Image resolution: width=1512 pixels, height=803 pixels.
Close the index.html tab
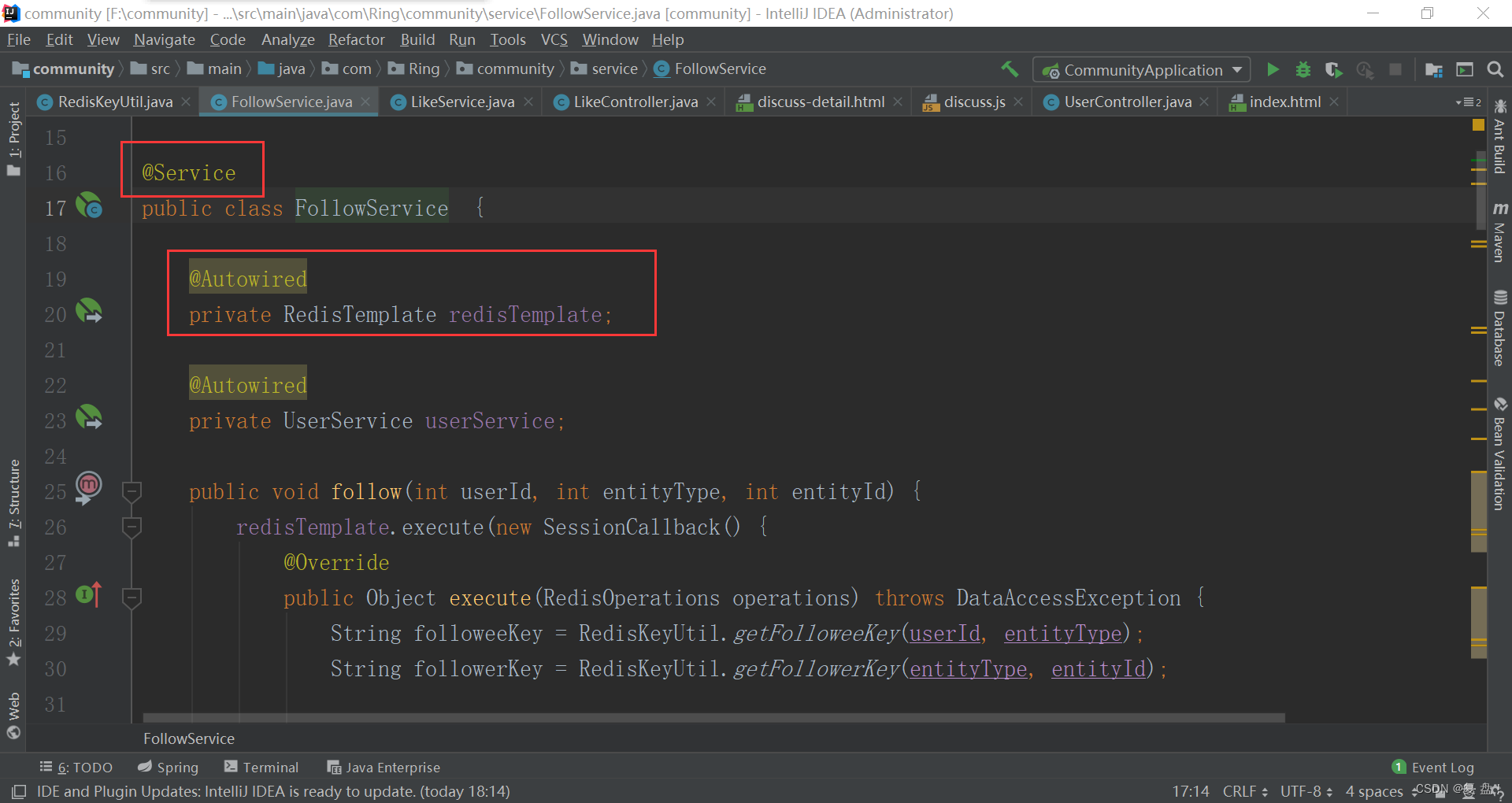coord(1334,102)
